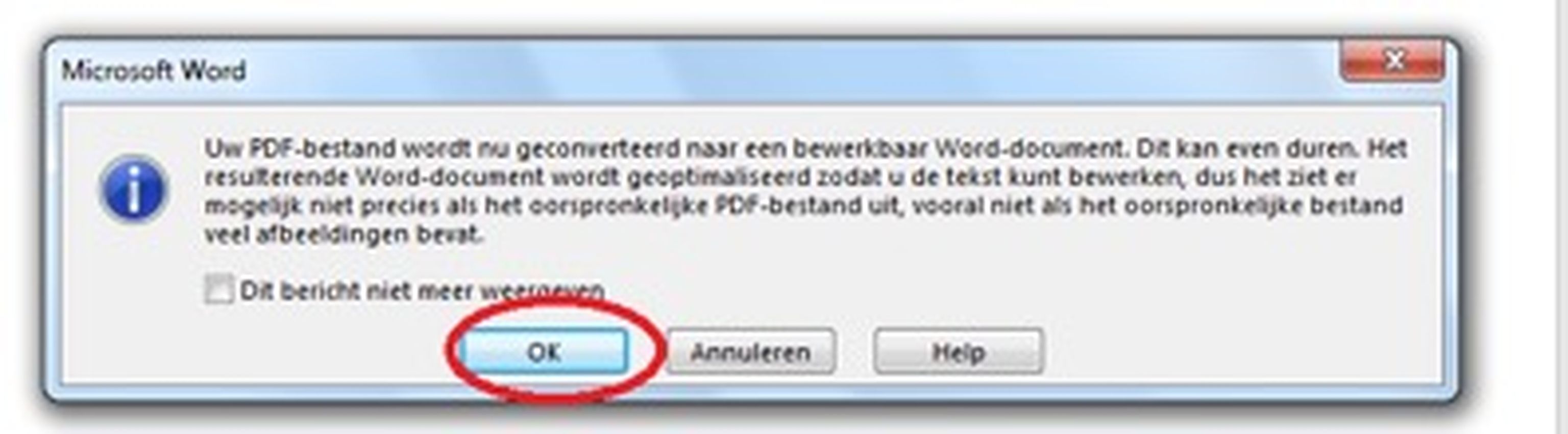
Task: Click the line starting 'resulterende Word-document'
Action: [x=780, y=177]
